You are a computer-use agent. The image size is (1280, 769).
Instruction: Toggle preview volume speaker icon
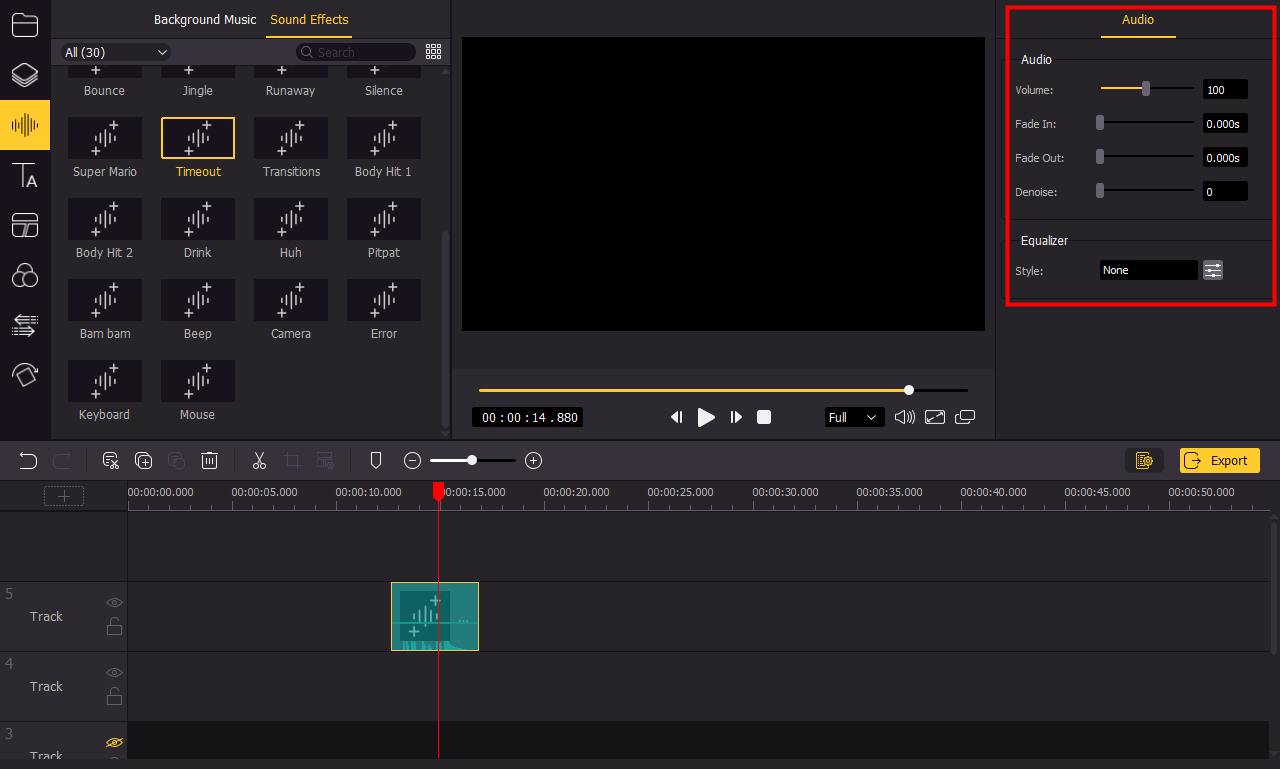[x=905, y=417]
